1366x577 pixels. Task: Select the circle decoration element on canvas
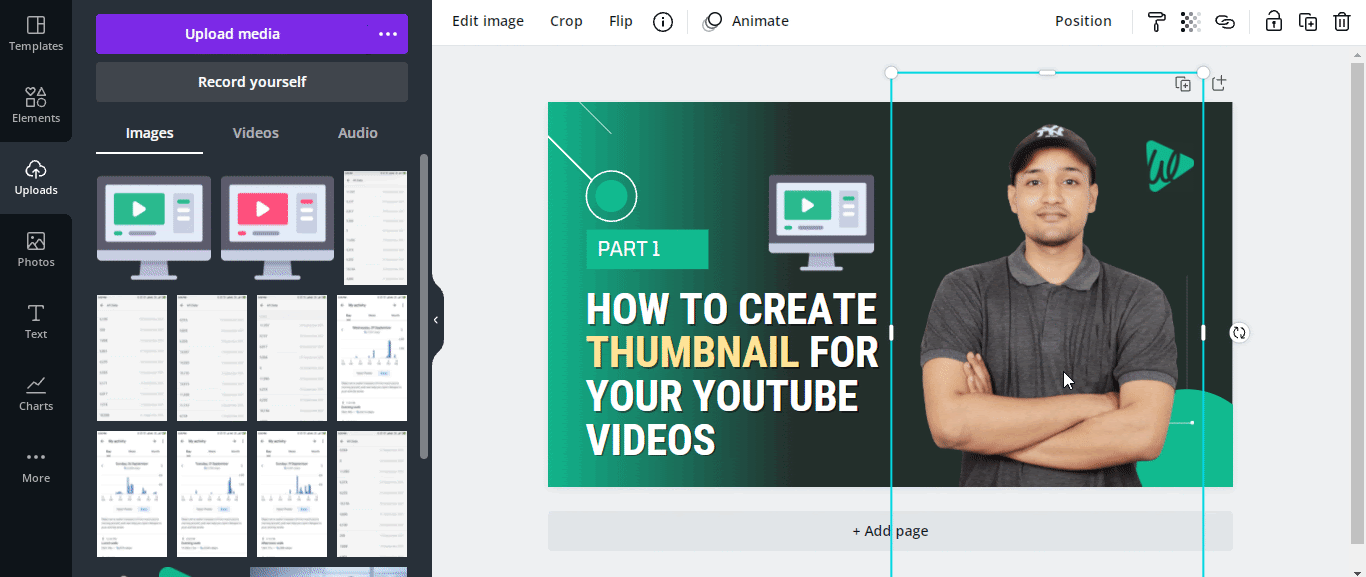click(611, 196)
